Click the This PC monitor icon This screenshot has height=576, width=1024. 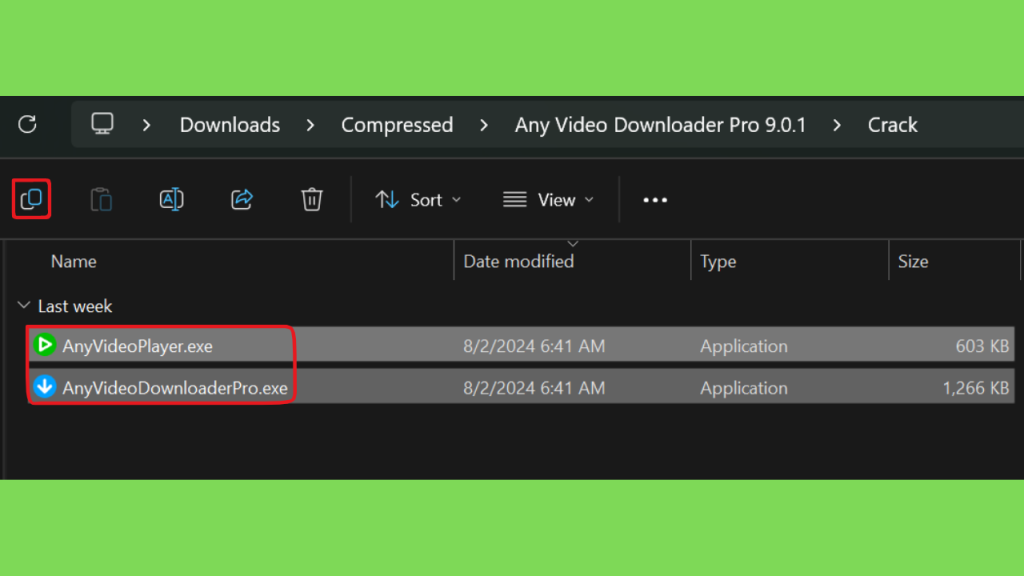[x=102, y=123]
